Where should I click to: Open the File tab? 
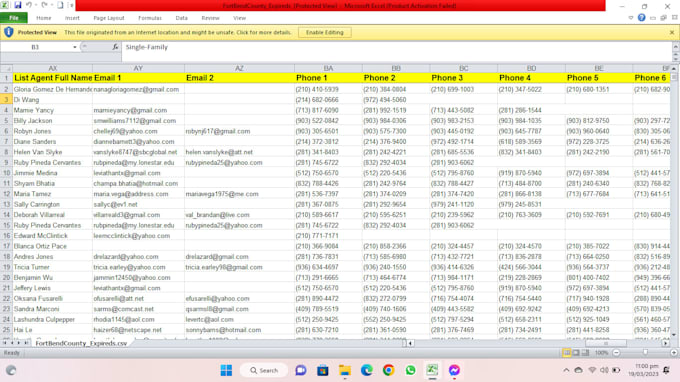tap(14, 18)
